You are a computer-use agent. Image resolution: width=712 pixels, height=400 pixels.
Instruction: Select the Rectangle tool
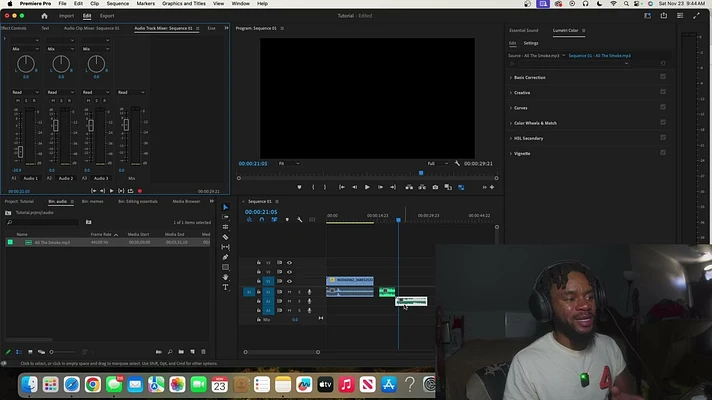click(225, 267)
